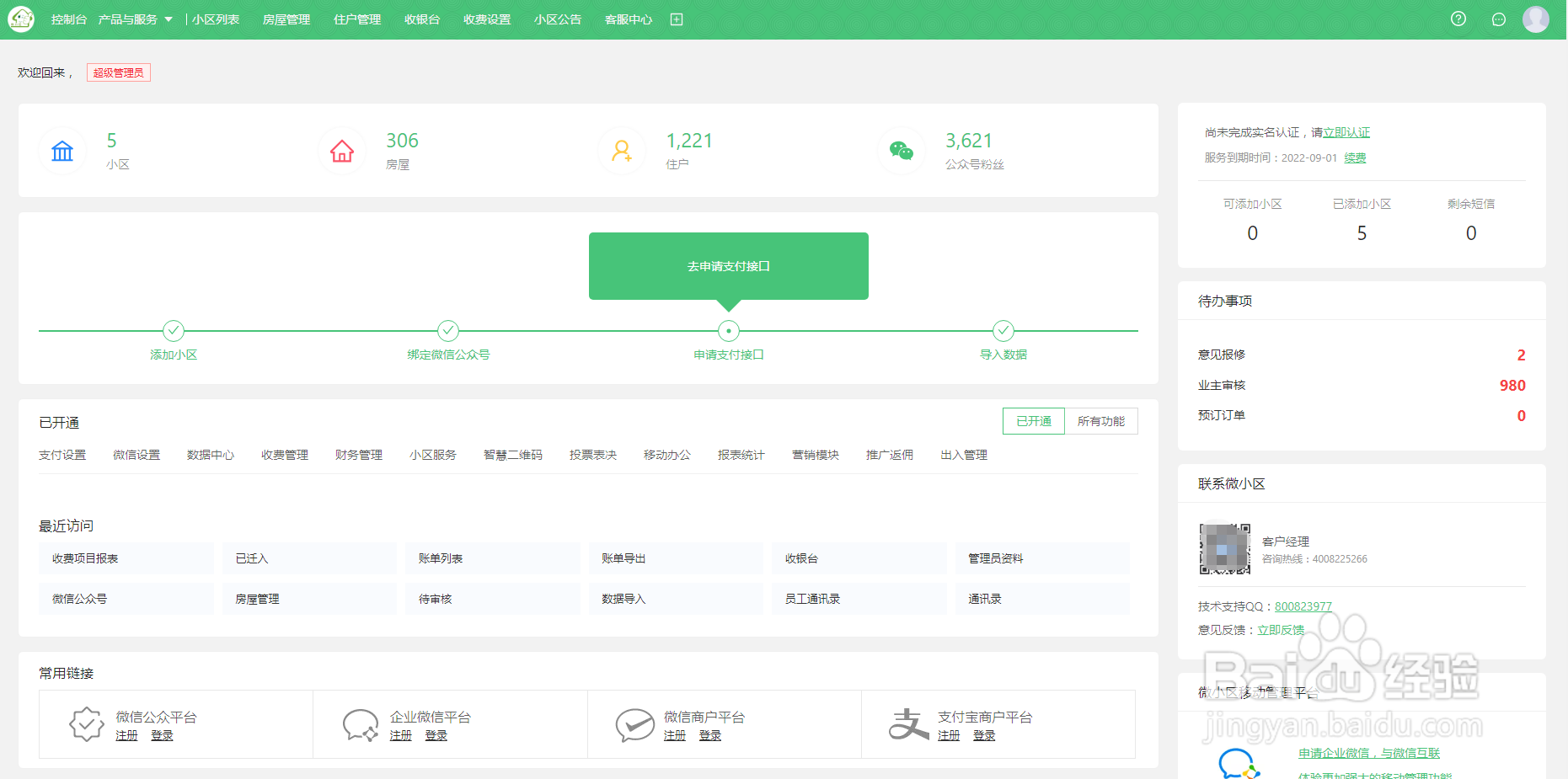Open 收费设置 in the top menu
This screenshot has width=1568, height=779.
point(487,19)
